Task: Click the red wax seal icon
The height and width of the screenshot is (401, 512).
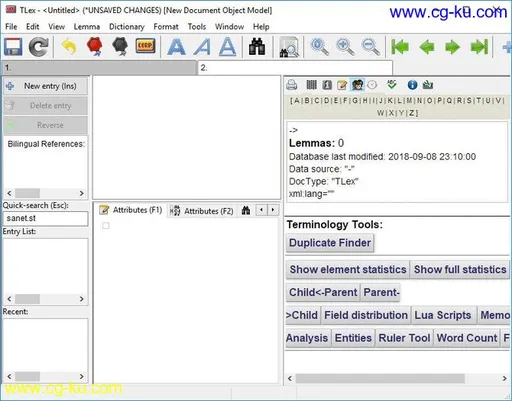Action: coord(95,46)
